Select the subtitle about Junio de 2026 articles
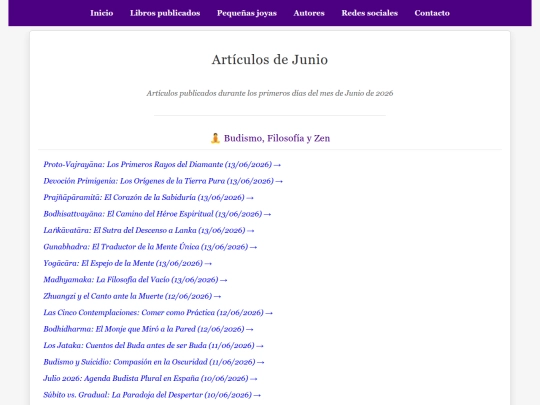The height and width of the screenshot is (405, 540). (270, 93)
